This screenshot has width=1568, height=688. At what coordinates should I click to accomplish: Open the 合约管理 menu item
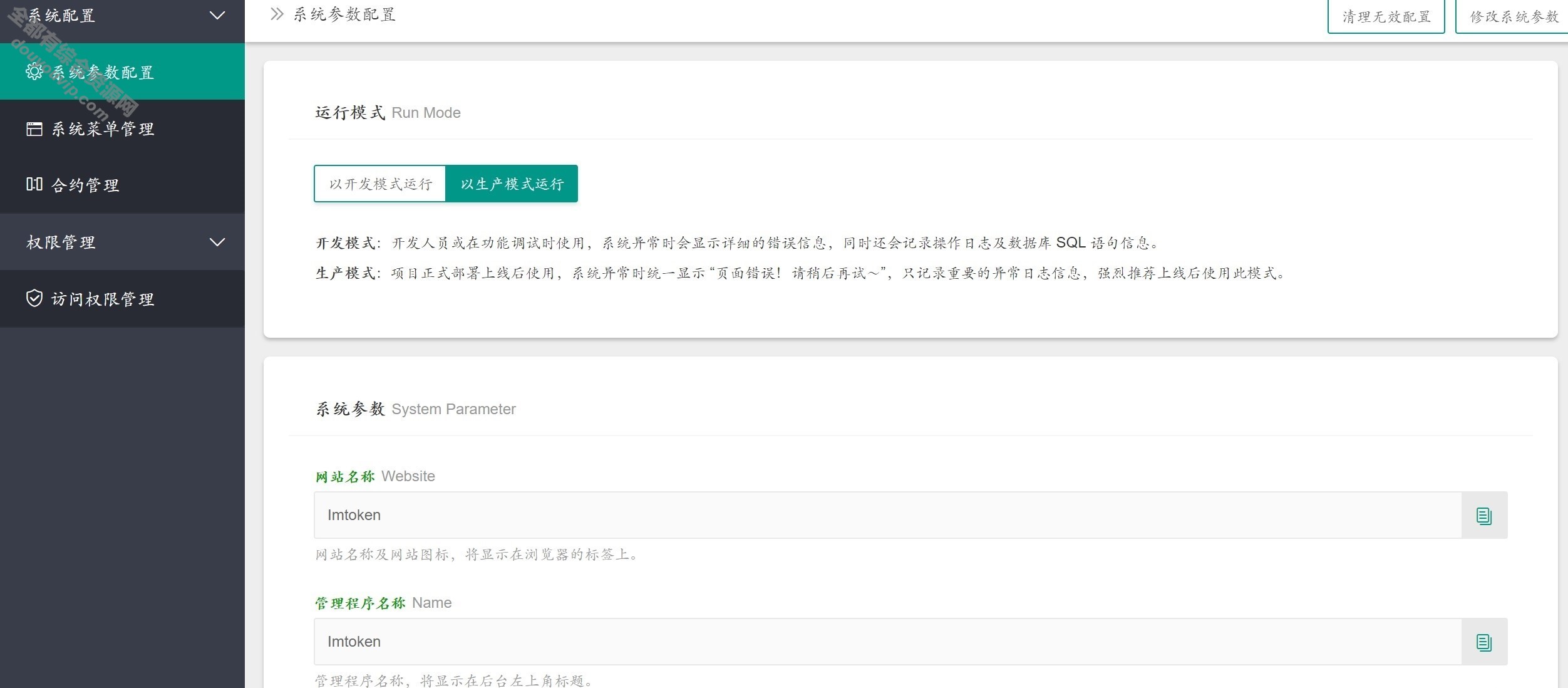[122, 185]
